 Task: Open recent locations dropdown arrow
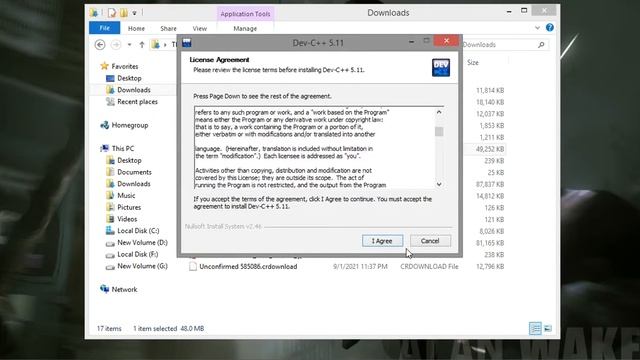(x=129, y=44)
